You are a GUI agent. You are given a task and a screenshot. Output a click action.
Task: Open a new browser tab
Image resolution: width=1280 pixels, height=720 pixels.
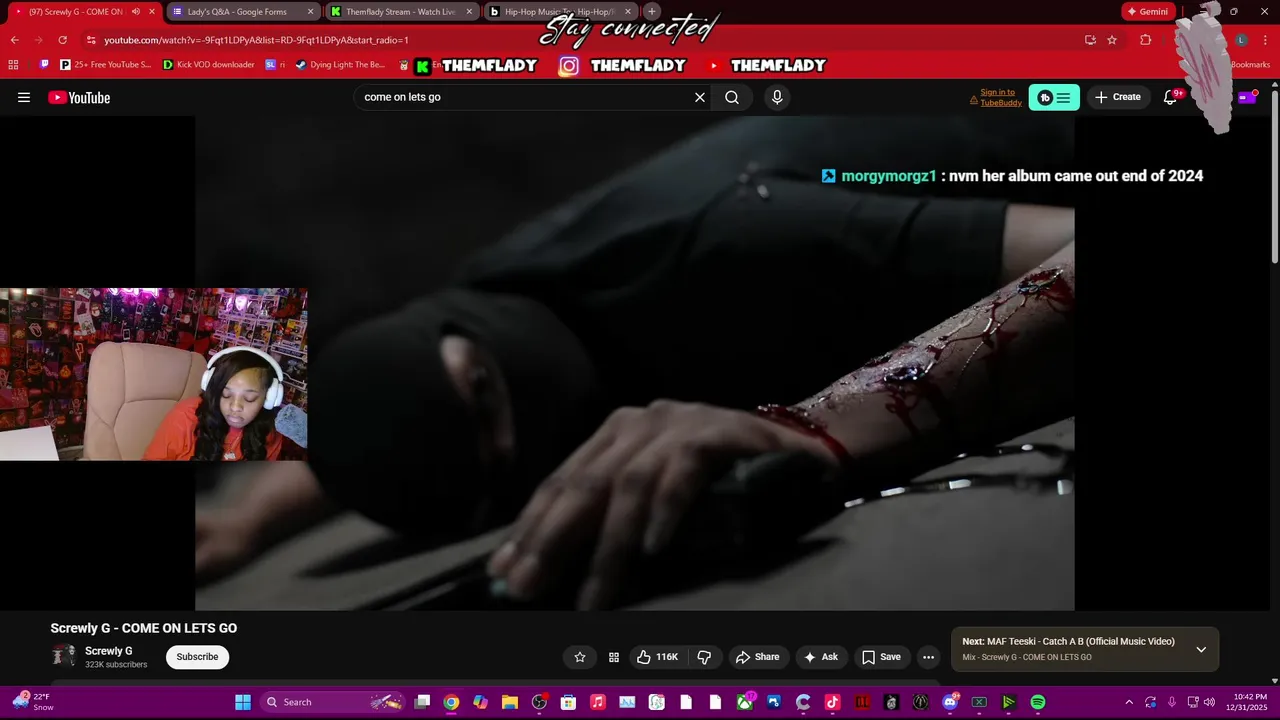[652, 12]
